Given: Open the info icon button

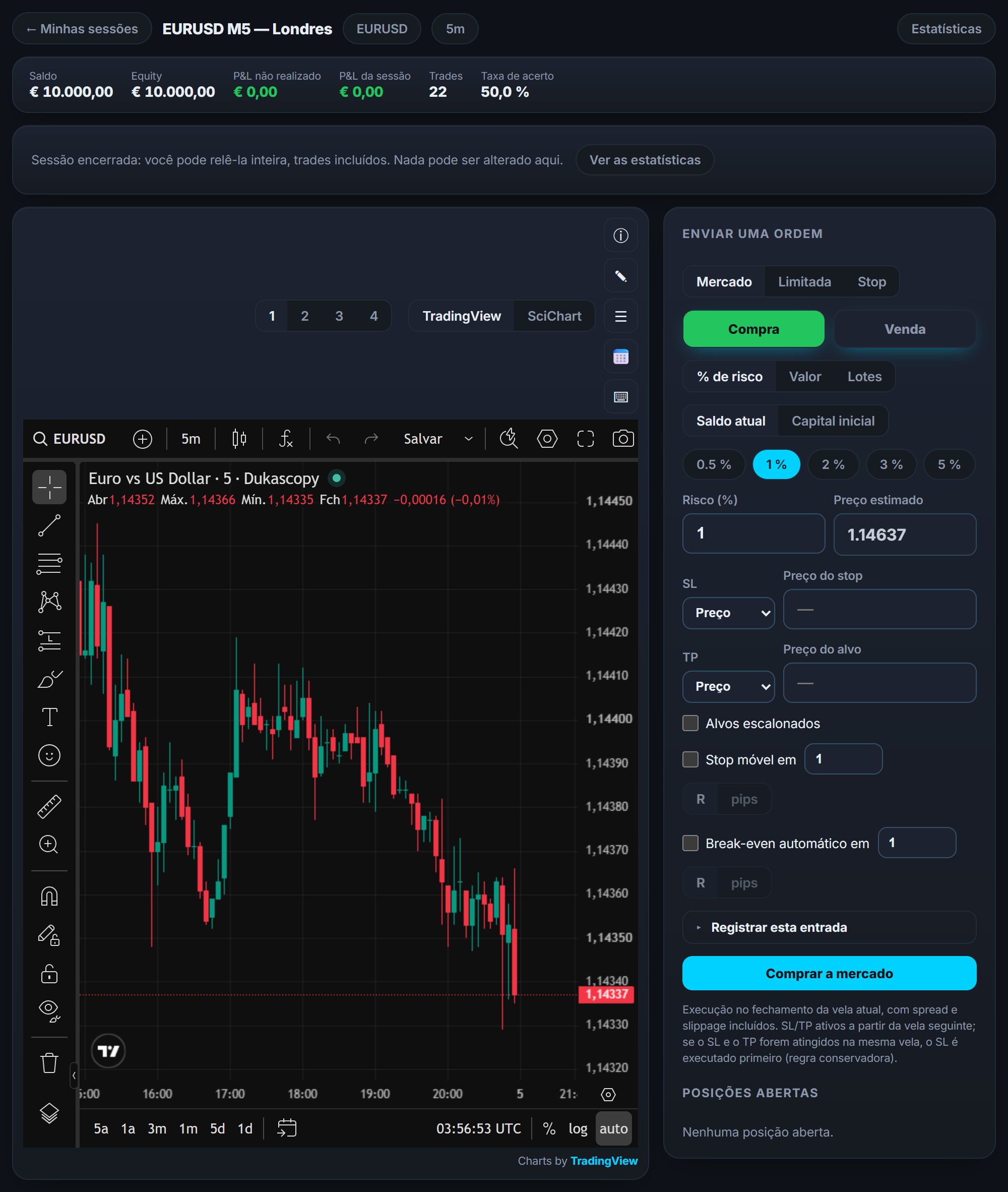Looking at the screenshot, I should [x=620, y=235].
